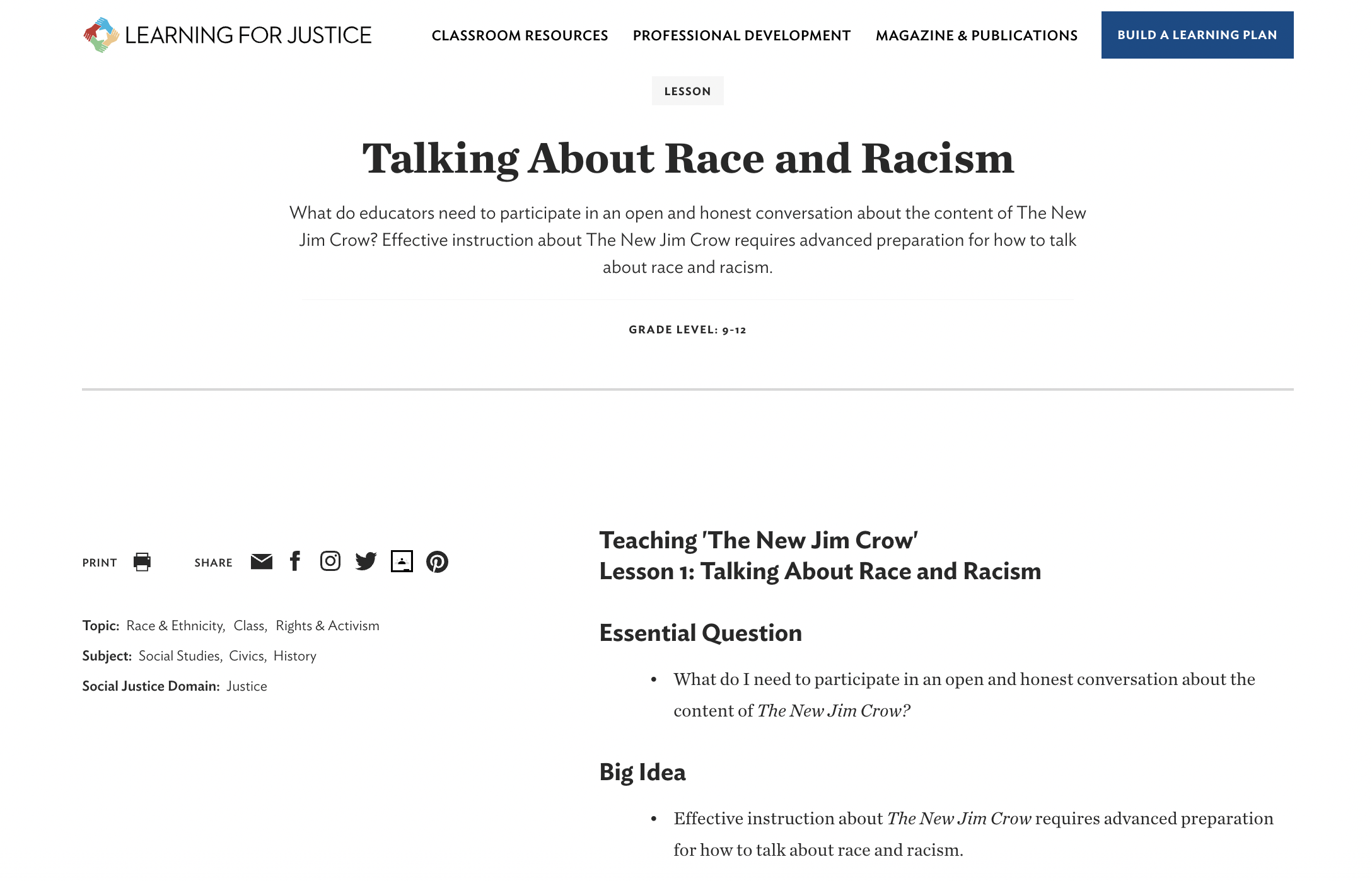Share the lesson on Facebook
The height and width of the screenshot is (881, 1372).
tap(295, 561)
